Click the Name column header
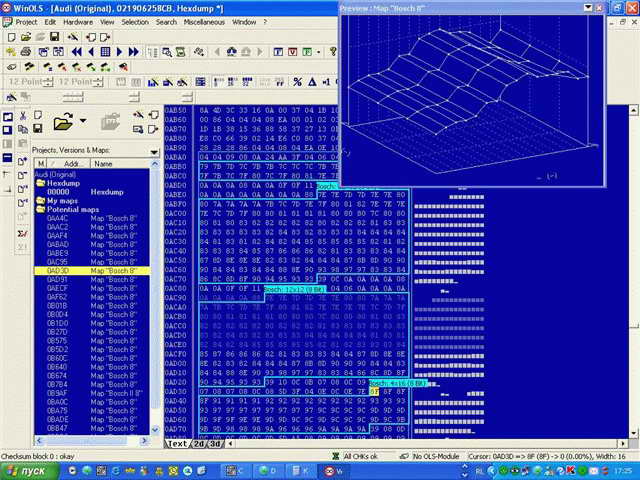 (104, 162)
